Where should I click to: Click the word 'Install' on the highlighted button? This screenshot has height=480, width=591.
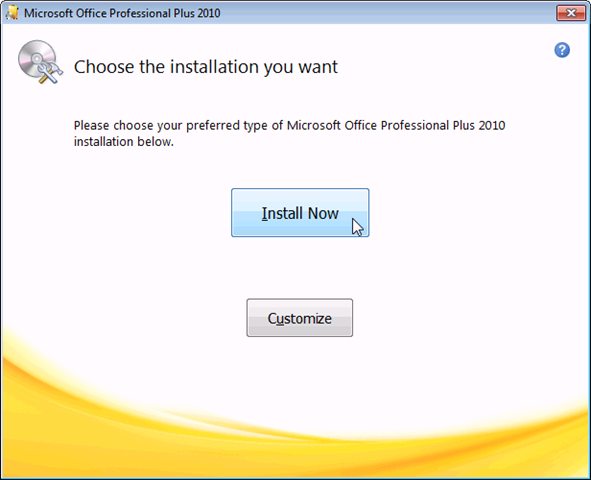click(282, 213)
